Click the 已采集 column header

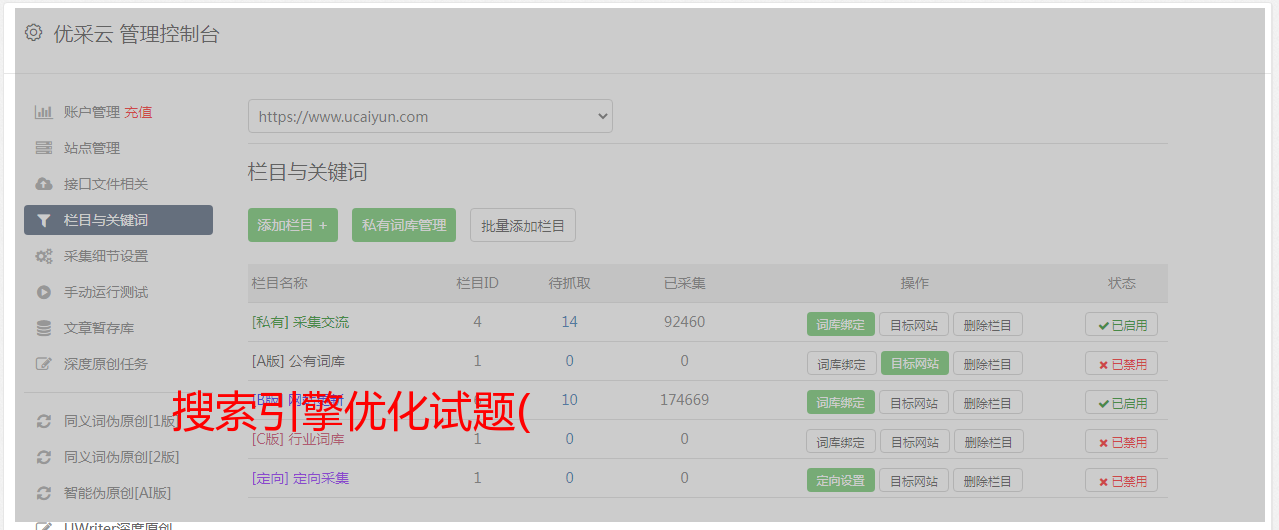[685, 283]
